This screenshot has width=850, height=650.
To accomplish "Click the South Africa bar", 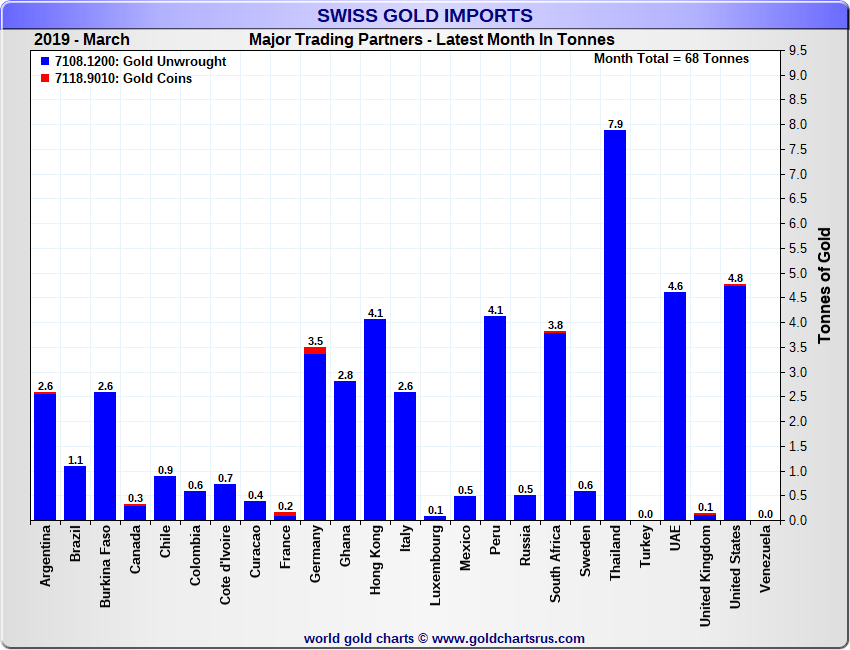I will click(x=555, y=426).
